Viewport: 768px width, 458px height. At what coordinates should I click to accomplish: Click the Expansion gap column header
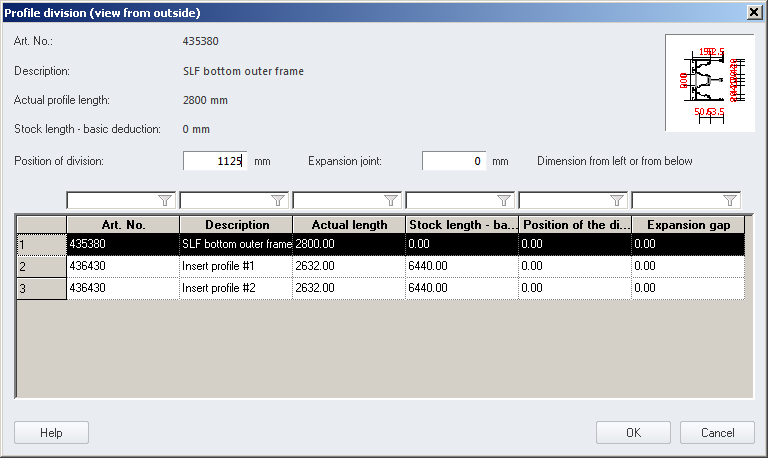pyautogui.click(x=688, y=225)
